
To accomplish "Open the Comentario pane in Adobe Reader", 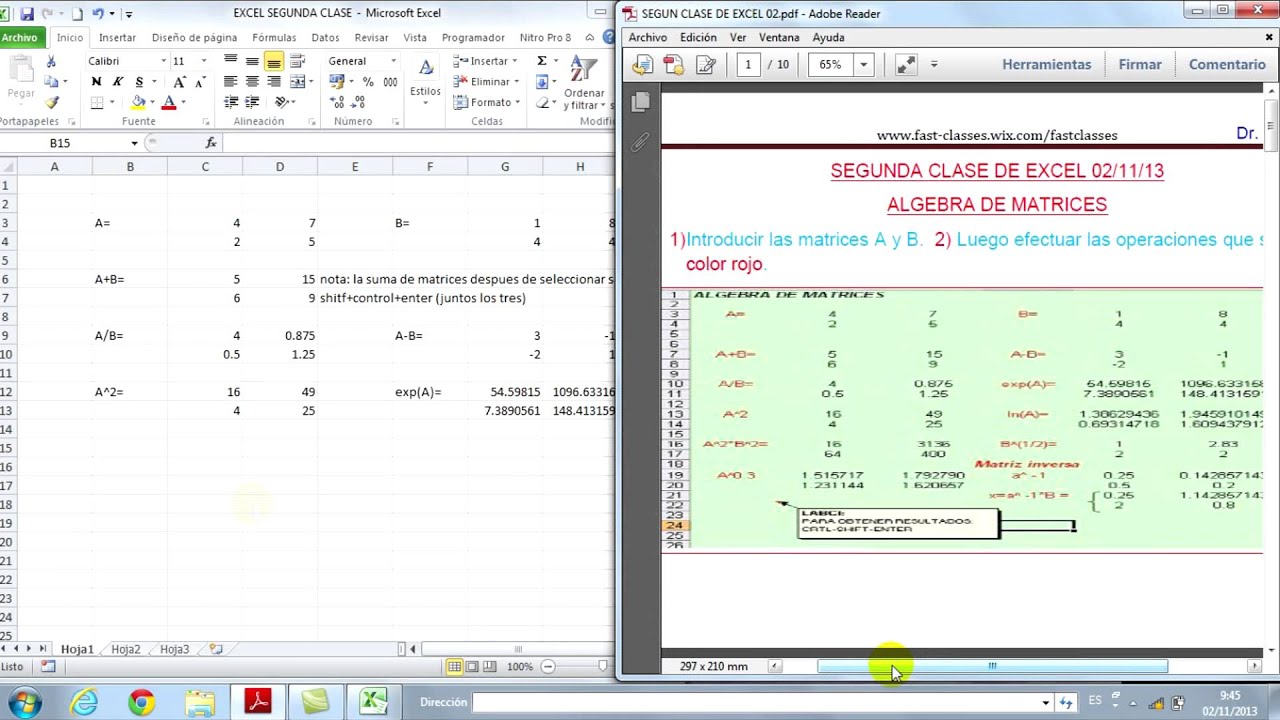I will point(1227,65).
